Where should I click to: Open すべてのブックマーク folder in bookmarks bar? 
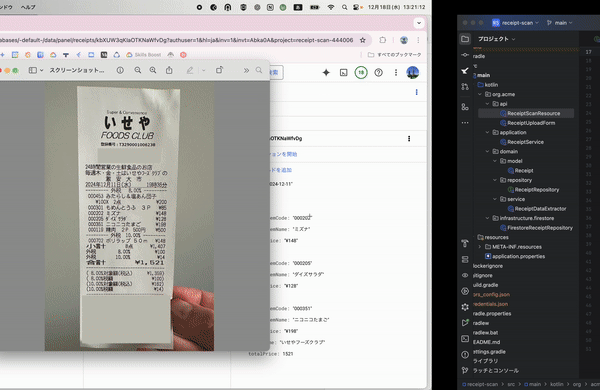click(395, 55)
